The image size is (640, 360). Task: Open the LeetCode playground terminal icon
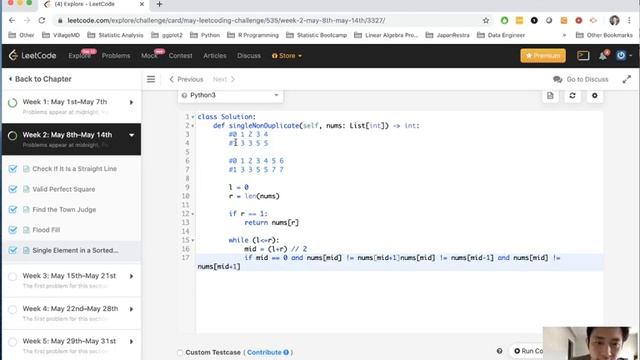coord(583,56)
